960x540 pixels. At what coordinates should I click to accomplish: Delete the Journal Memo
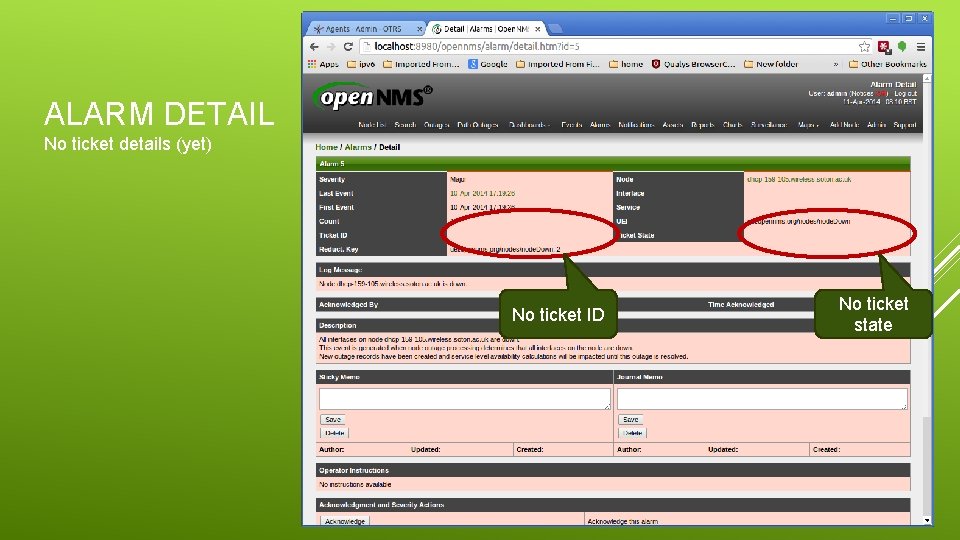point(632,433)
